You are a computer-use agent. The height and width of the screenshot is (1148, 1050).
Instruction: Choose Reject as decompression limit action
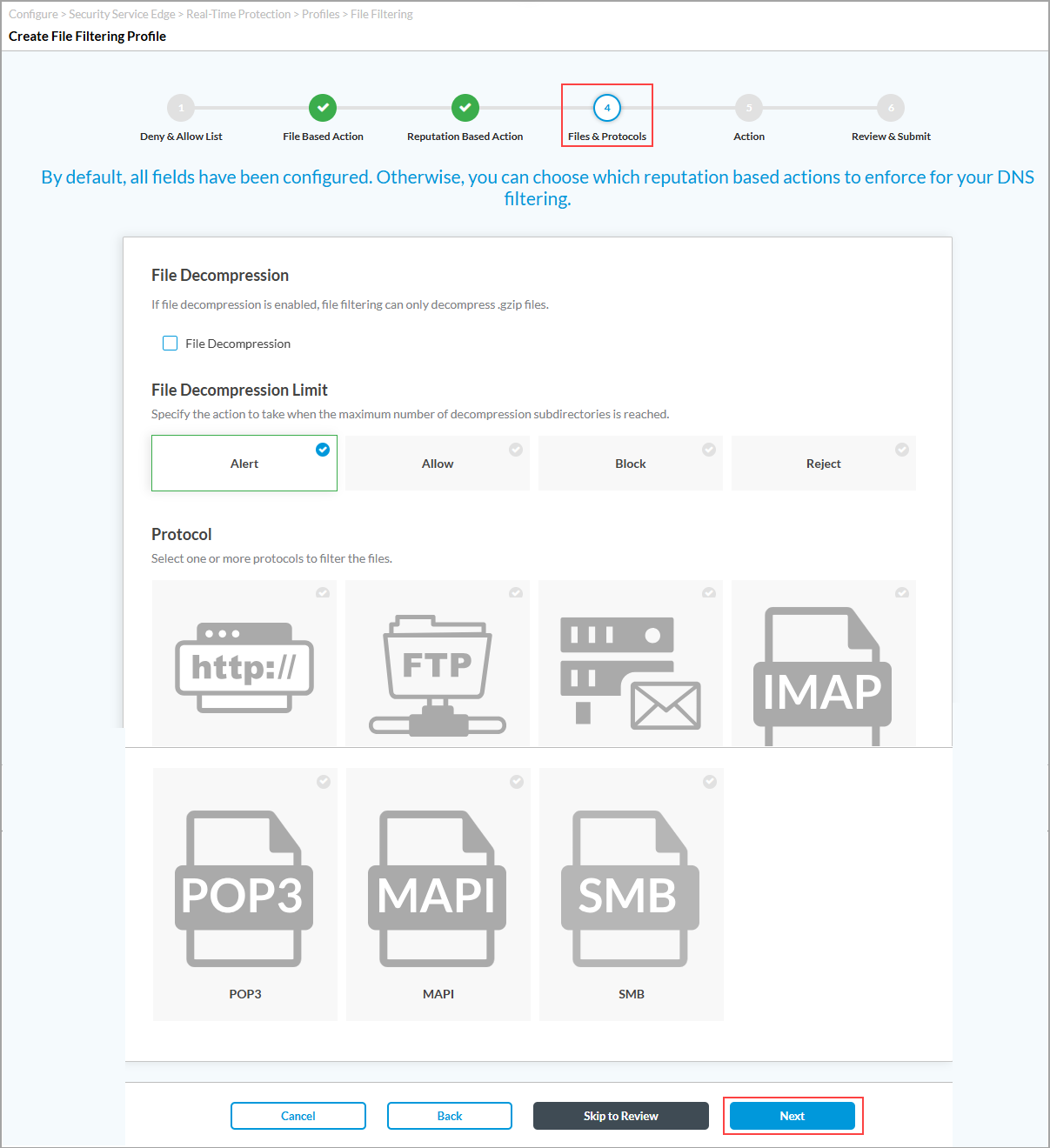click(823, 464)
